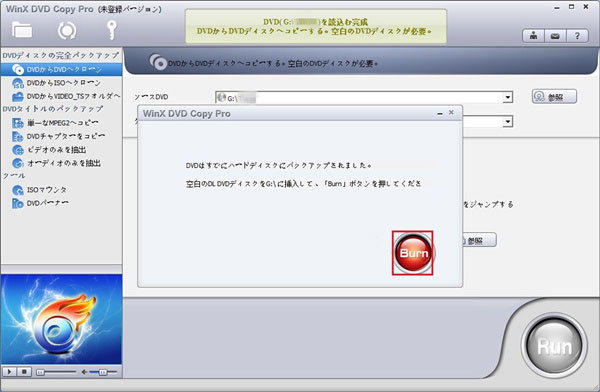Click the DVDディスクの完全バックアップ section header

[x=61, y=56]
